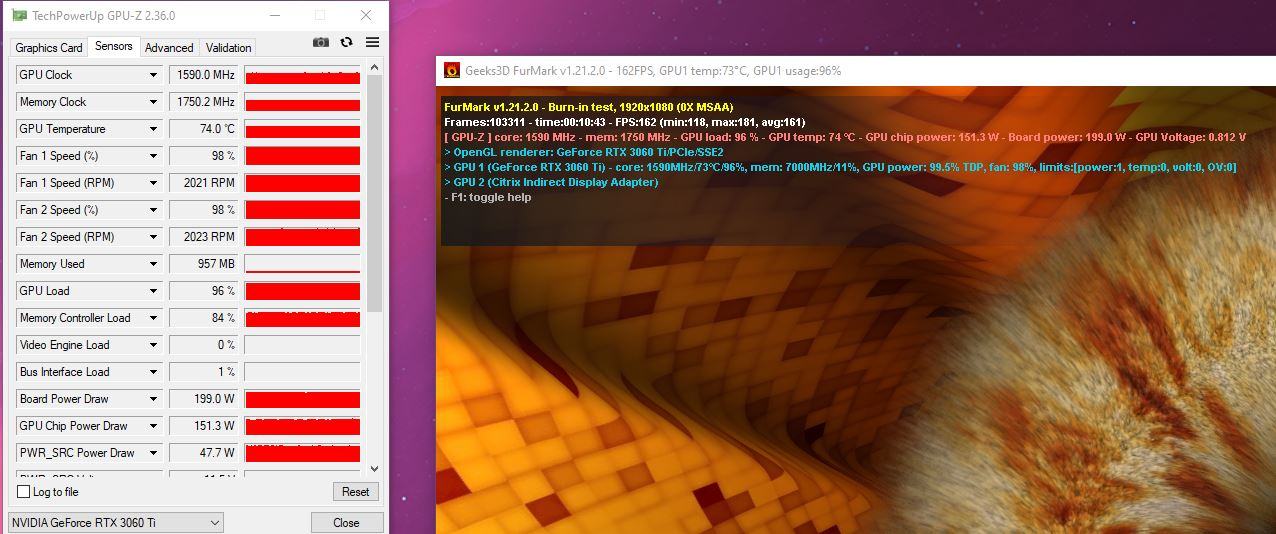Expand the PWR_SRC Power Draw dropdown

click(x=153, y=453)
